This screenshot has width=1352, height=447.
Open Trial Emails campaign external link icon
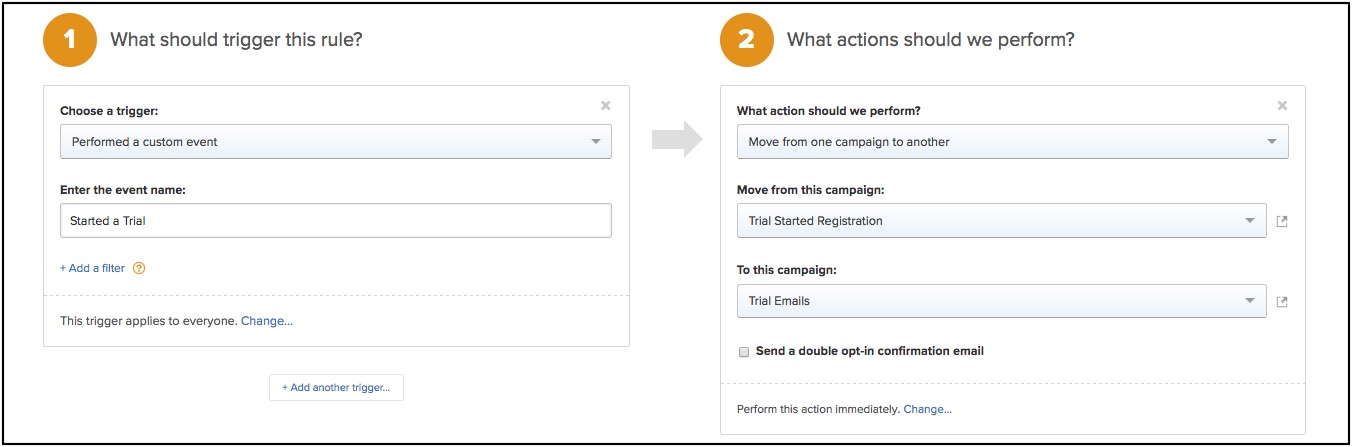pyautogui.click(x=1282, y=301)
